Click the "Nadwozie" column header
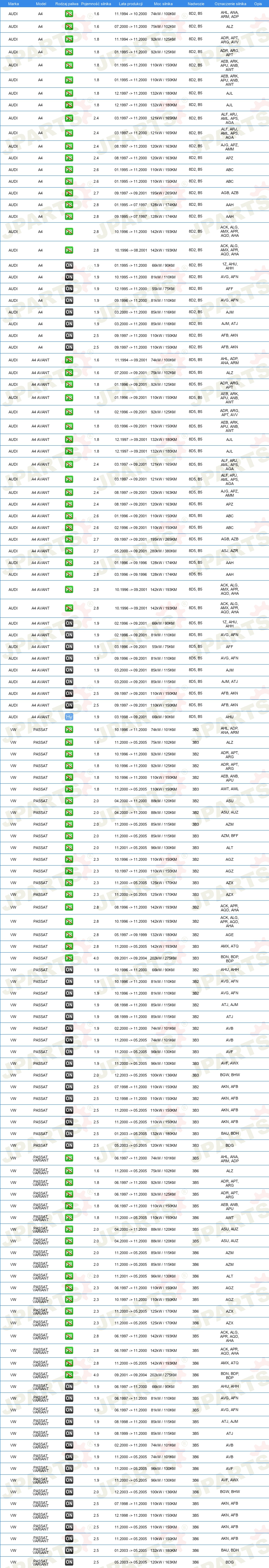The height and width of the screenshot is (1568, 269). 196,4
